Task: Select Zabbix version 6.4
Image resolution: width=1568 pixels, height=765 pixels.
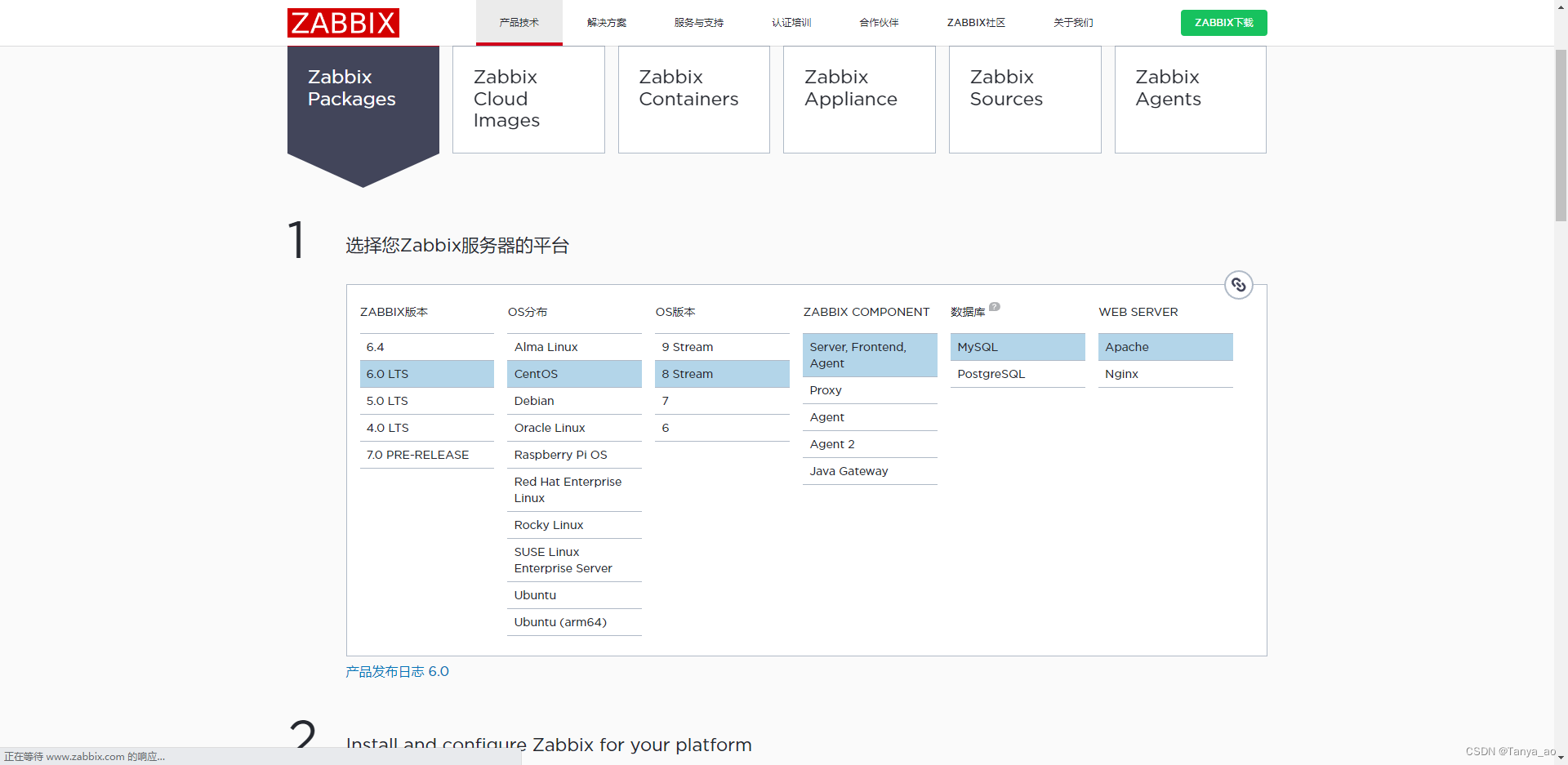Action: point(426,346)
